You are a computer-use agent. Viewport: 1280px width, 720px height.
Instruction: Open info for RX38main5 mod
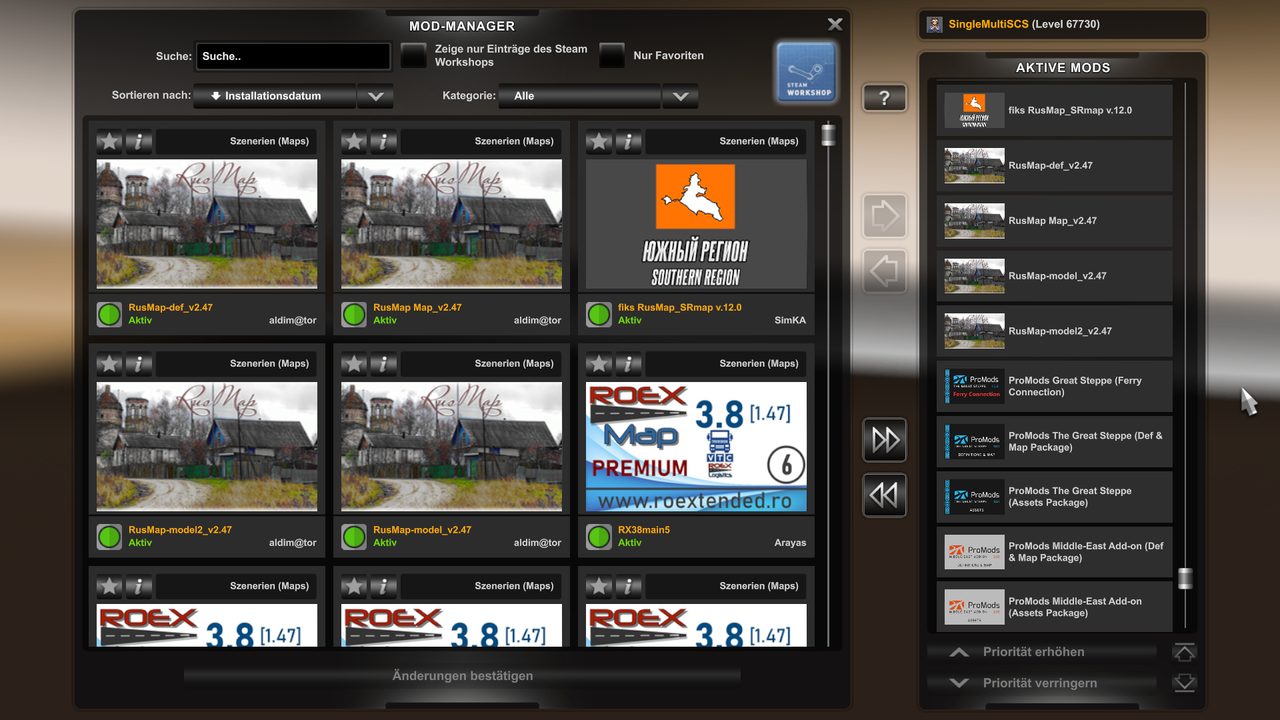pos(629,363)
